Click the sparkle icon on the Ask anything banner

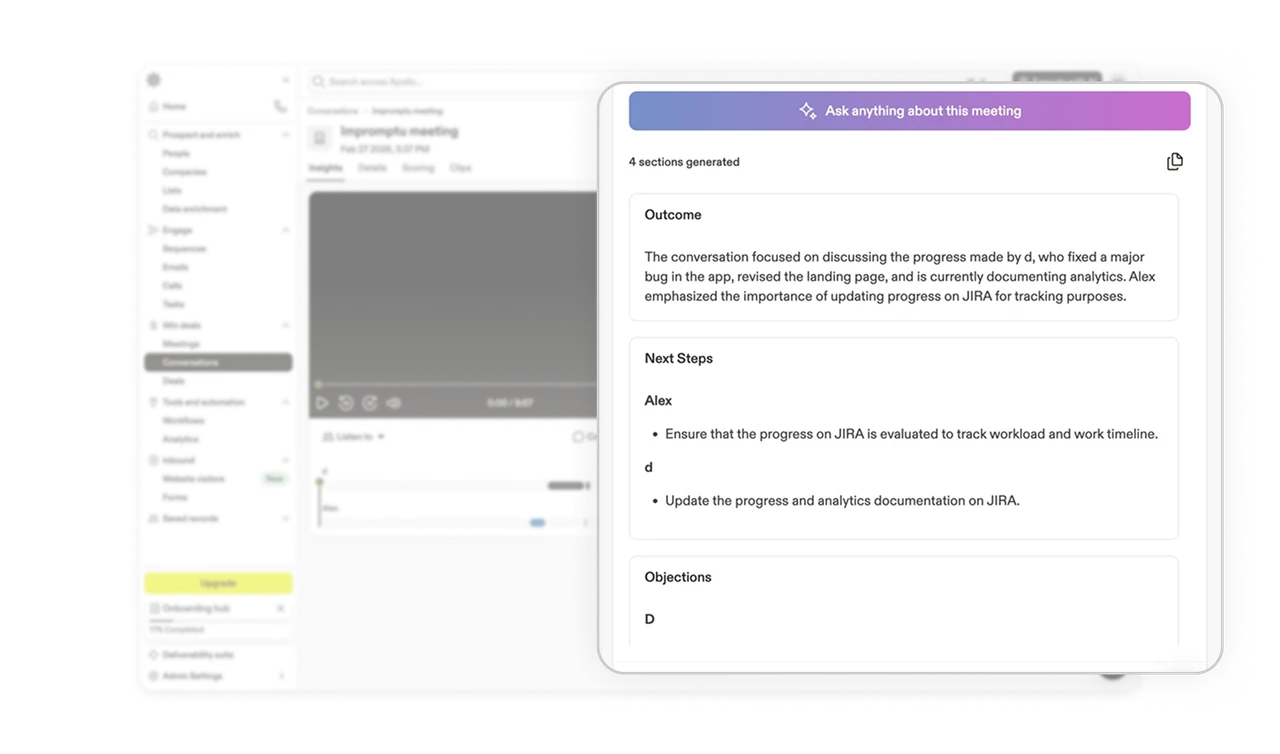point(807,111)
